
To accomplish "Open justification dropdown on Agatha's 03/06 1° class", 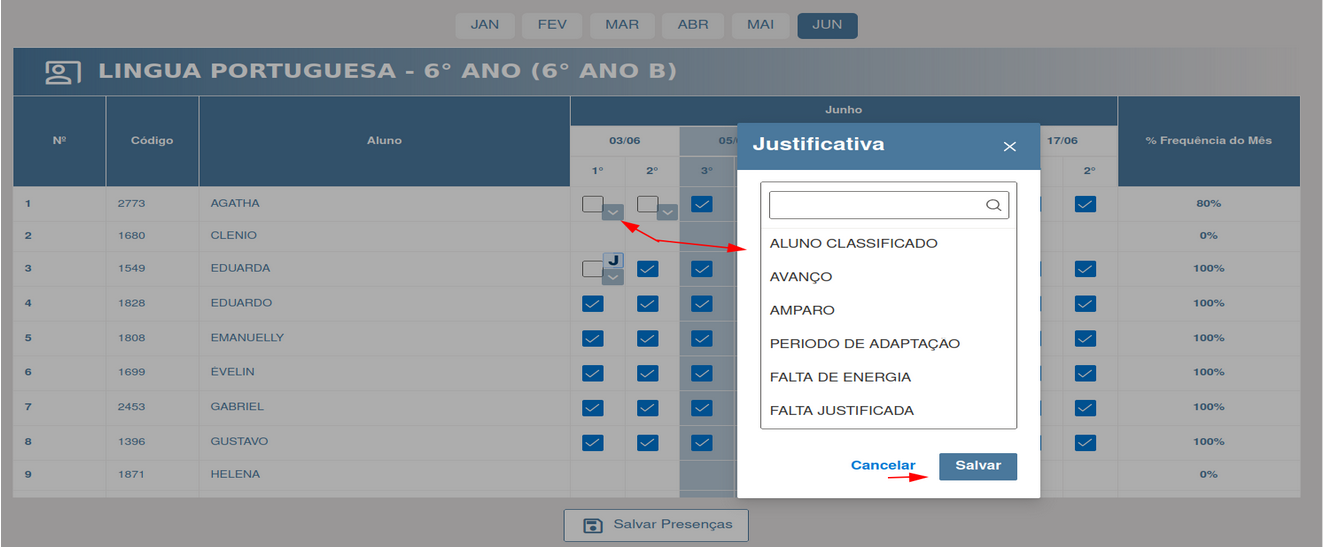I will [x=614, y=212].
